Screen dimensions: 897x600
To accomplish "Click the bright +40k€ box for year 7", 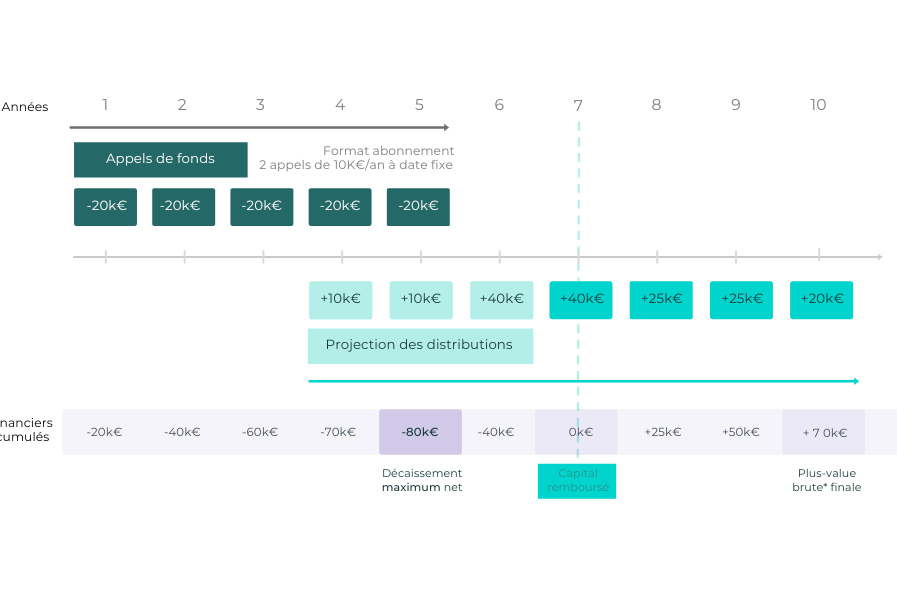I will tap(581, 300).
